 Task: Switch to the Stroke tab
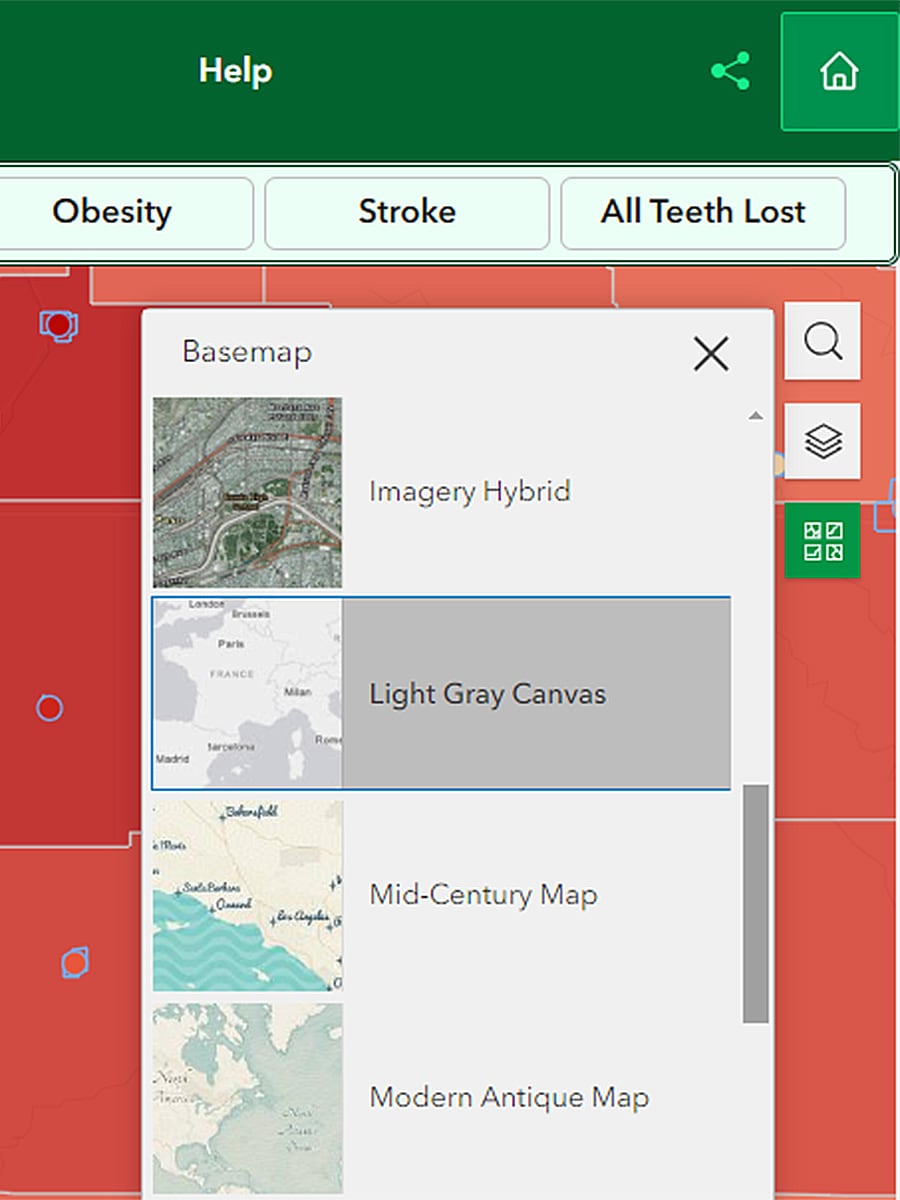pos(406,212)
